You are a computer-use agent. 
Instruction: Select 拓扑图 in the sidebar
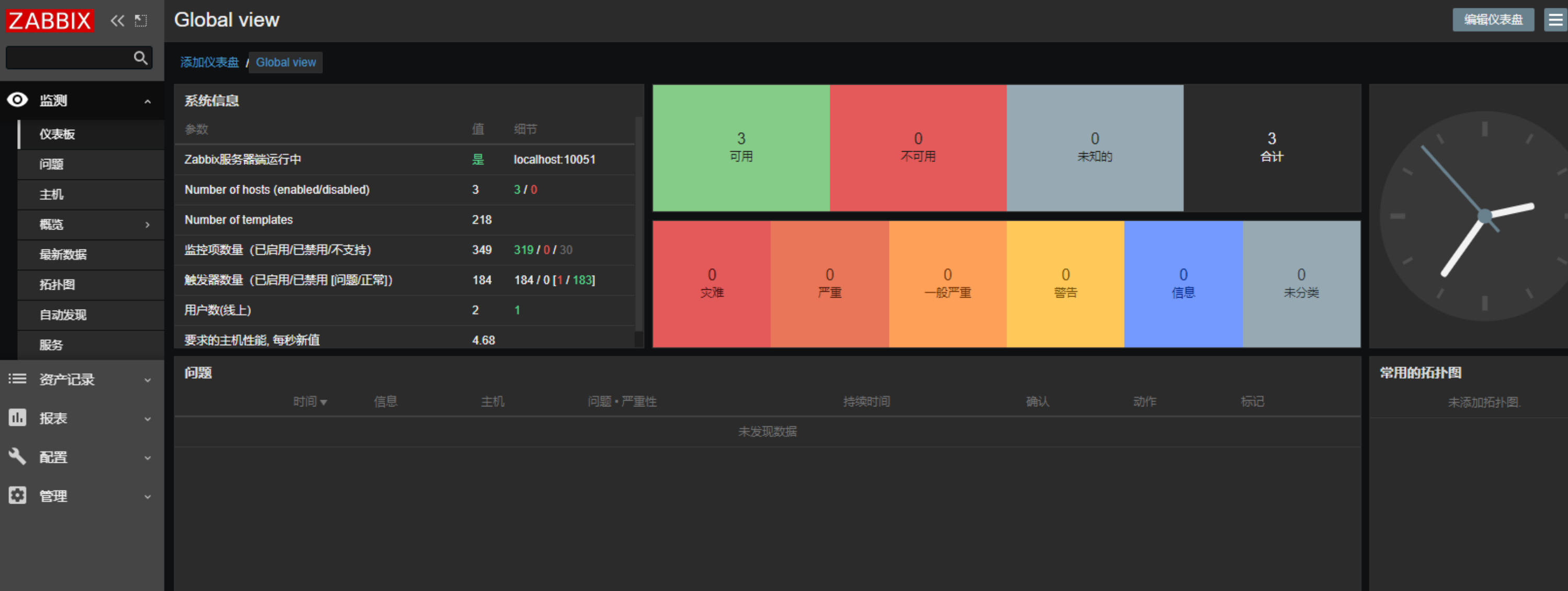[57, 284]
